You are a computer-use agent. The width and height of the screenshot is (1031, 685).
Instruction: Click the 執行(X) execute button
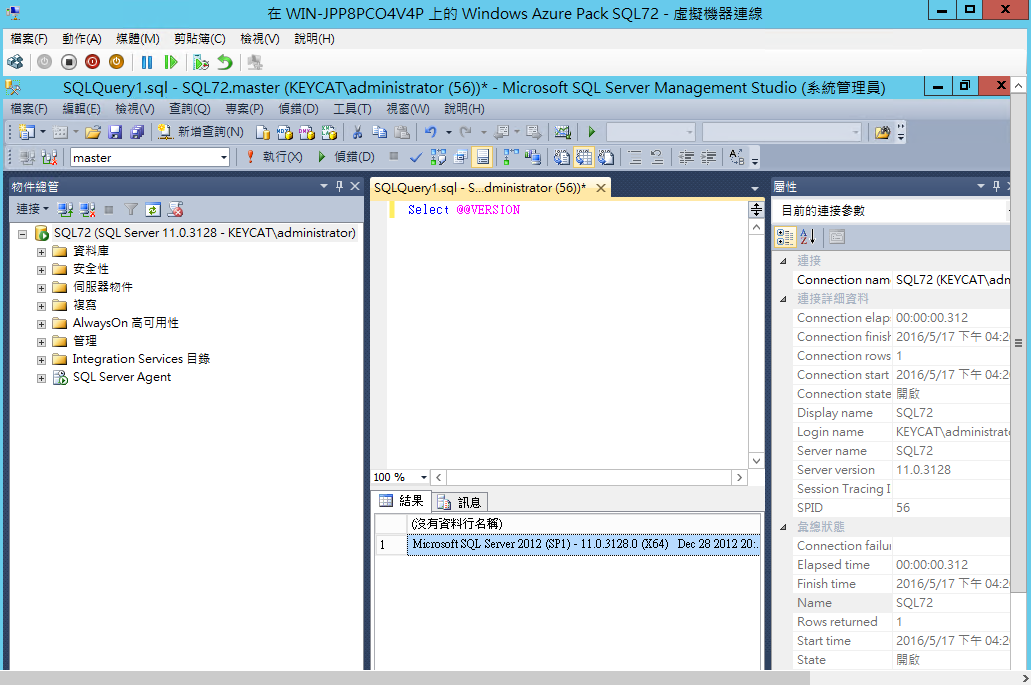point(274,157)
